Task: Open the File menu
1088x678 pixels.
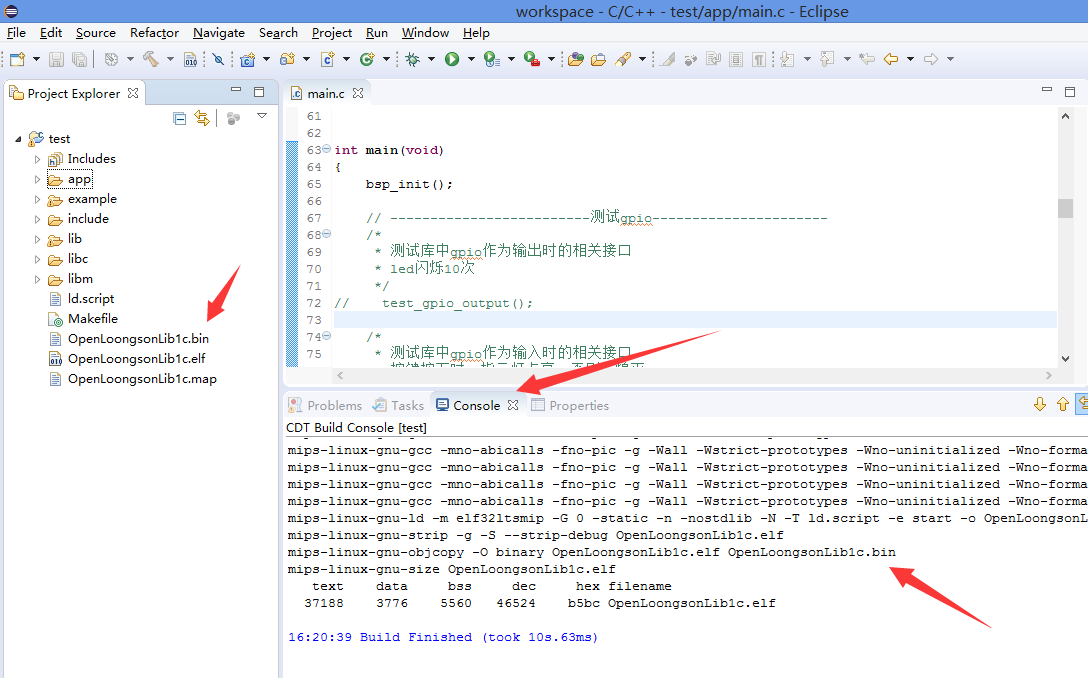Action: [x=16, y=33]
